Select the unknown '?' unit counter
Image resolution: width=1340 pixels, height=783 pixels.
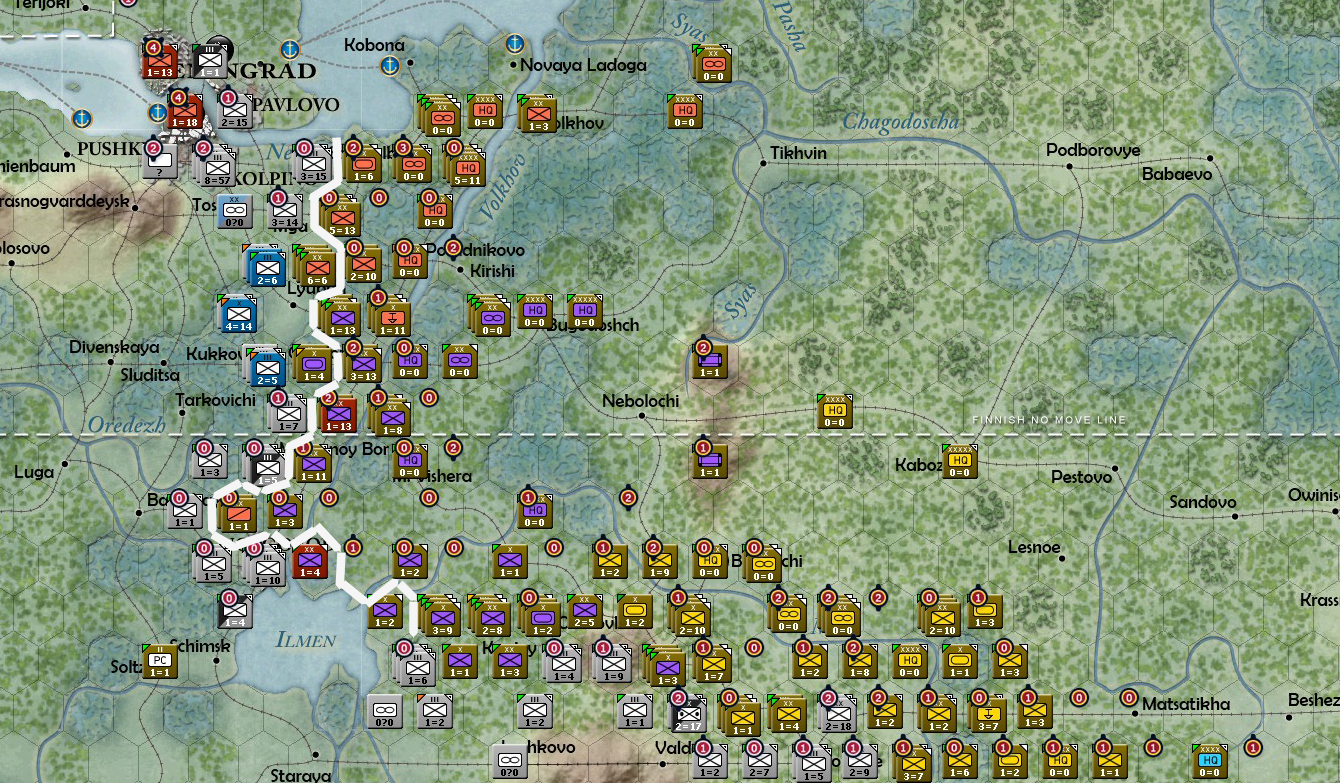pos(161,162)
